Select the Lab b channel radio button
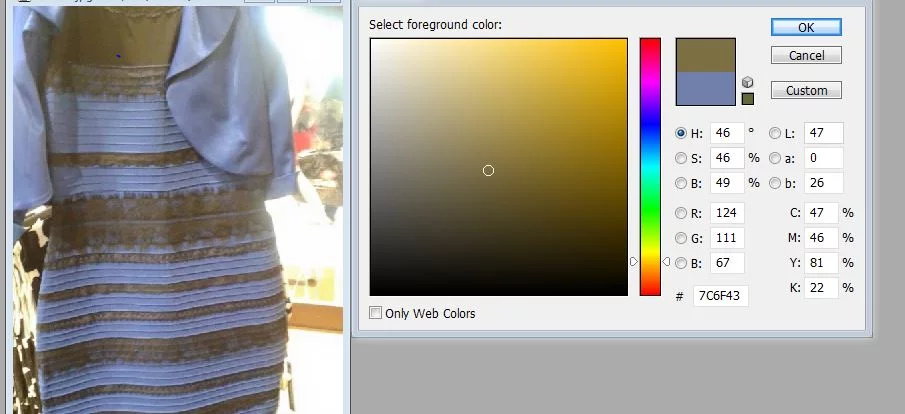Image resolution: width=905 pixels, height=414 pixels. tap(775, 184)
